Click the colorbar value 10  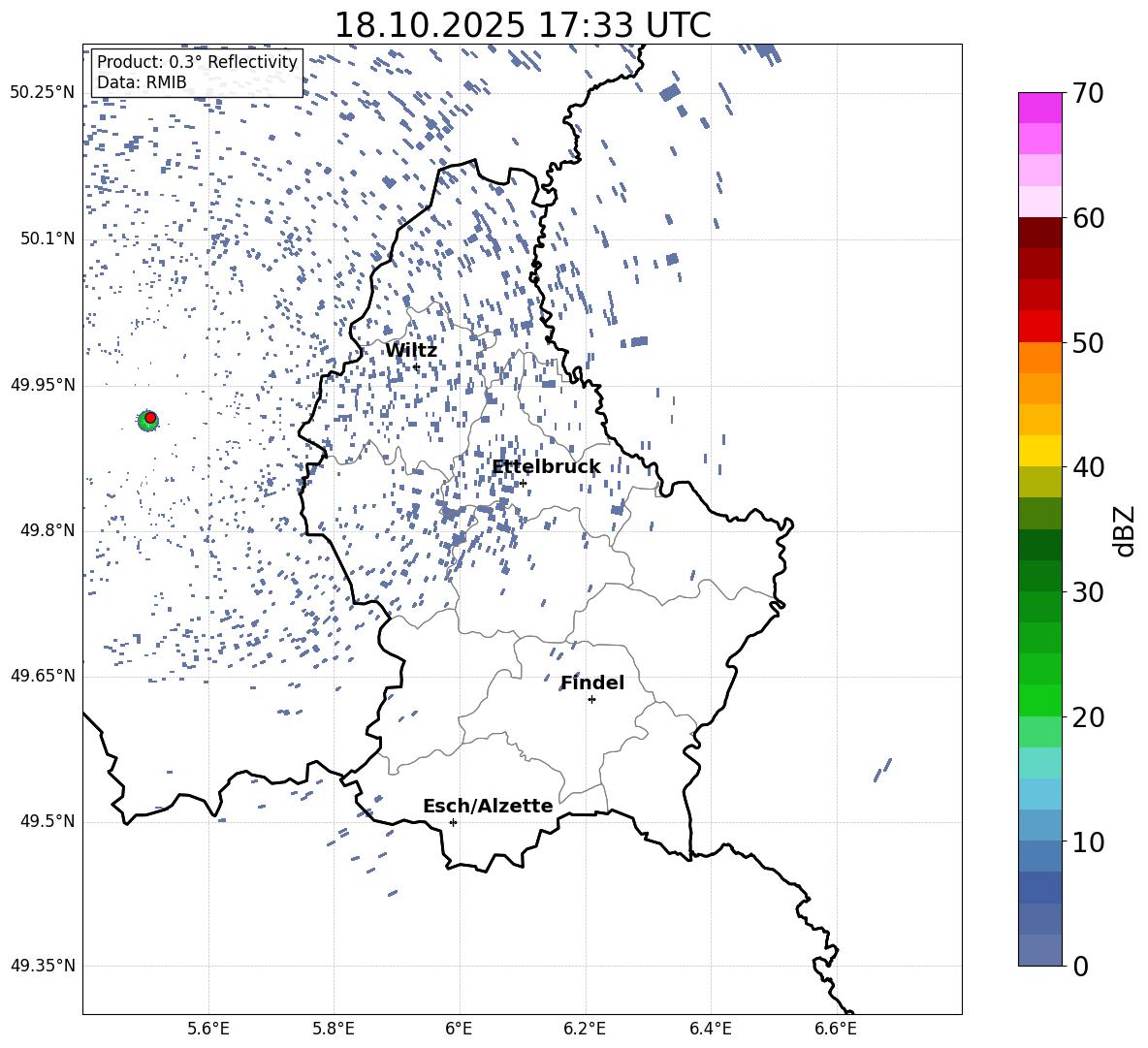[x=1088, y=842]
